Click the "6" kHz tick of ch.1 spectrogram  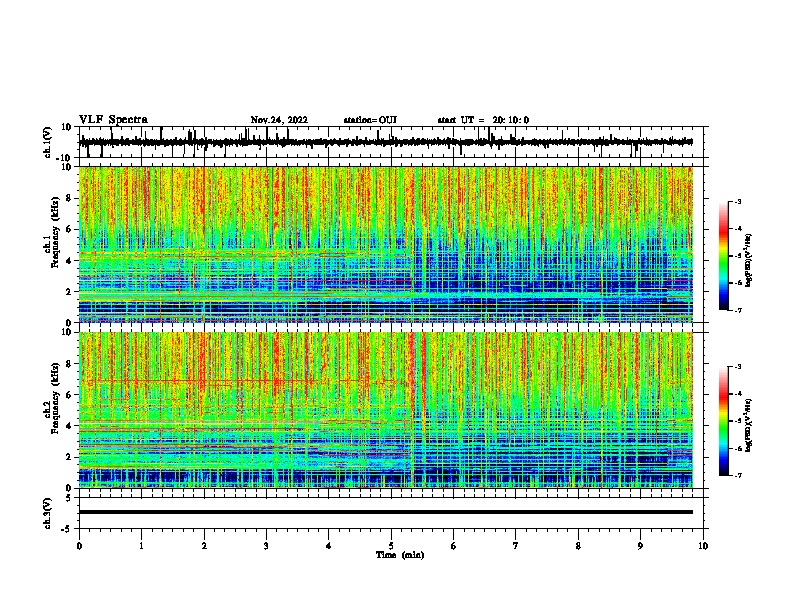[x=69, y=229]
